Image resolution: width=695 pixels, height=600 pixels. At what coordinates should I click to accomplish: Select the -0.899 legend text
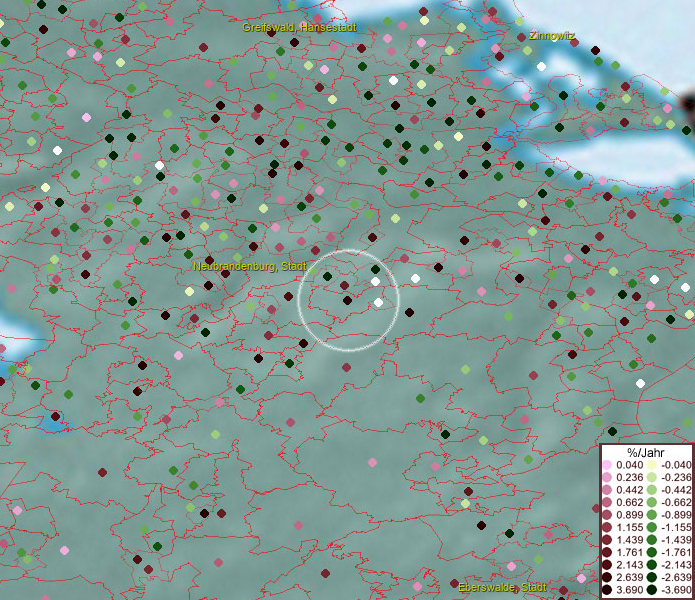(676, 515)
